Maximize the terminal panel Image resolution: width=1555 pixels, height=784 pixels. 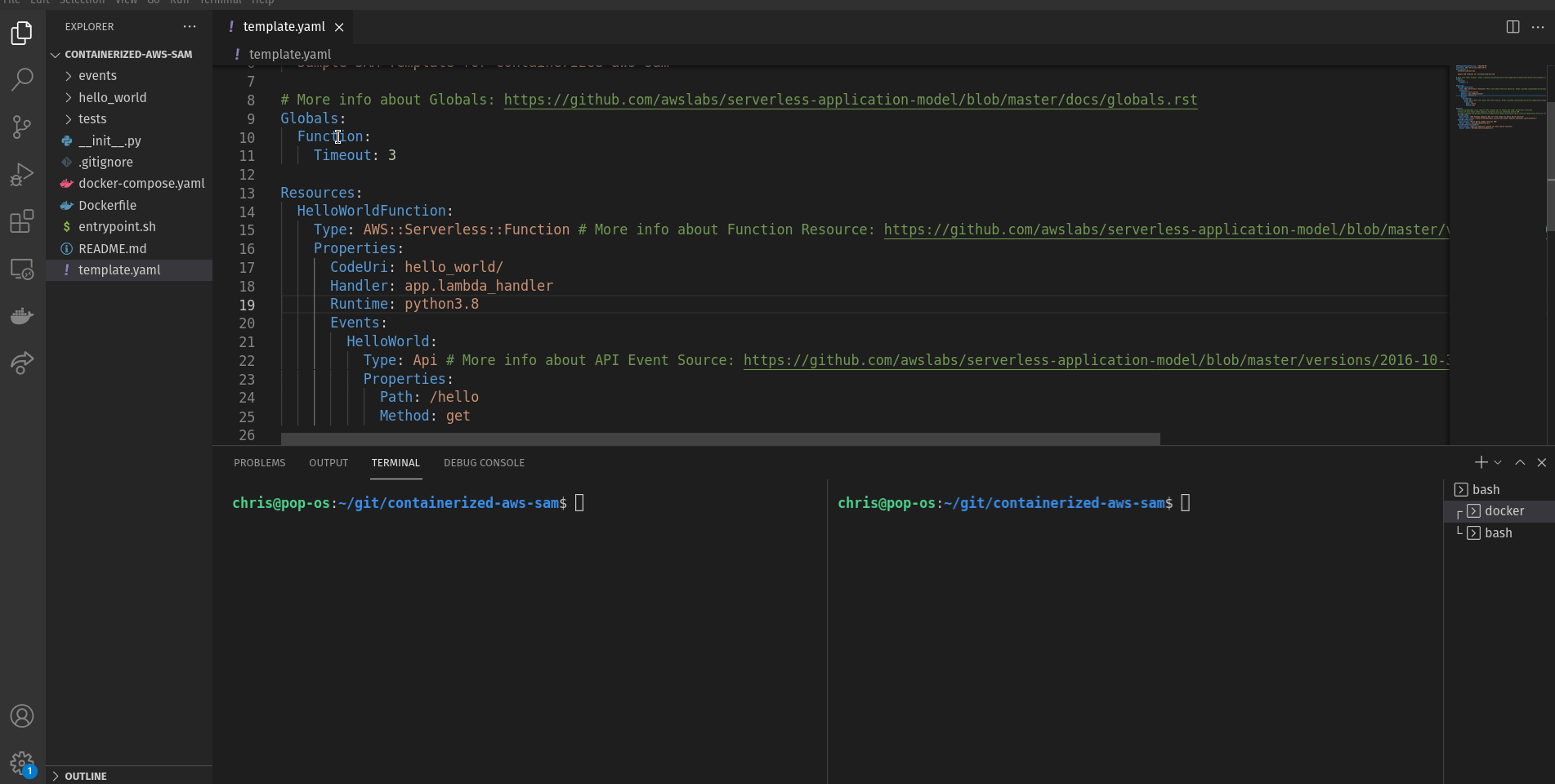click(x=1520, y=462)
